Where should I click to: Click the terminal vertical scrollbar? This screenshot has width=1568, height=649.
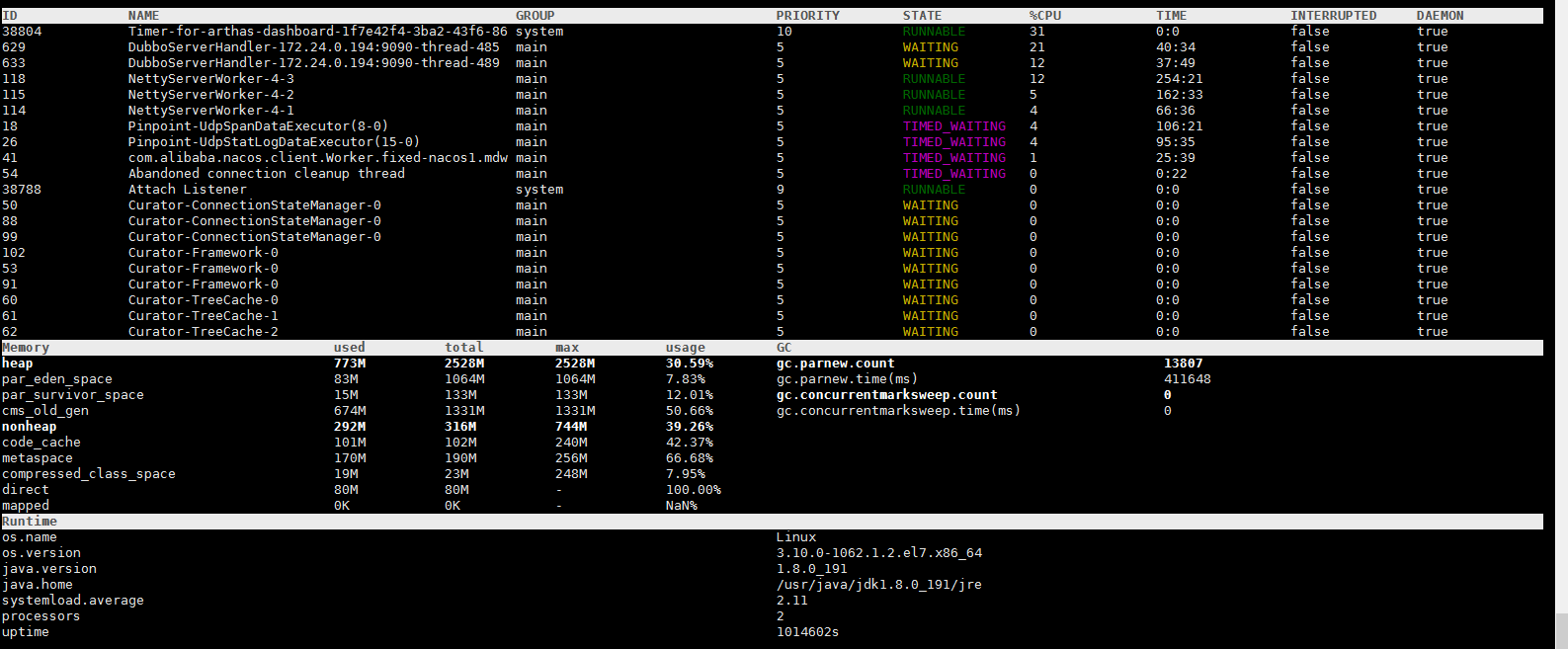[x=1561, y=630]
